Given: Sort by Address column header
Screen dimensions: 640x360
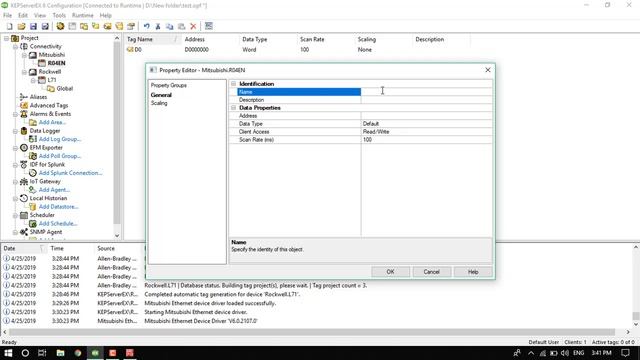Looking at the screenshot, I should (x=210, y=40).
